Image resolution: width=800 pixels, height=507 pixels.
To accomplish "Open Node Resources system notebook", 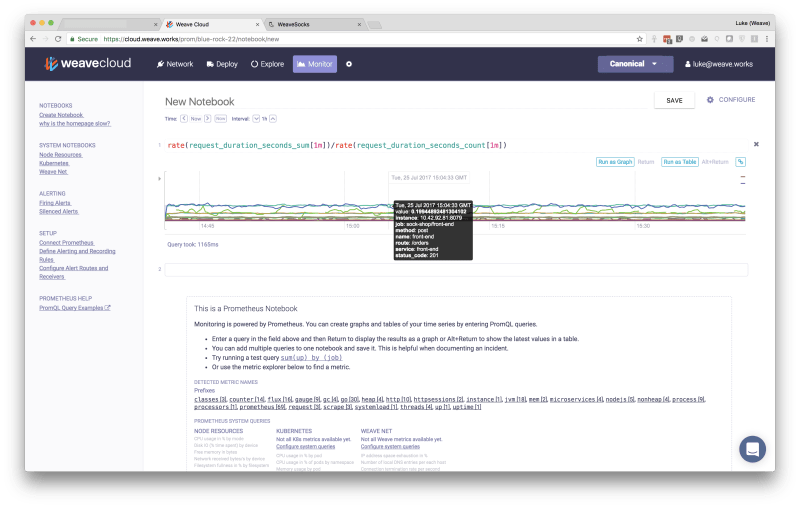I will coord(61,155).
